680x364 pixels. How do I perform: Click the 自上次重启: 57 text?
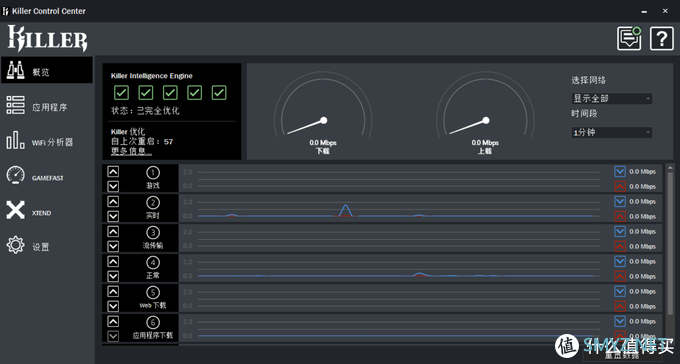click(142, 141)
